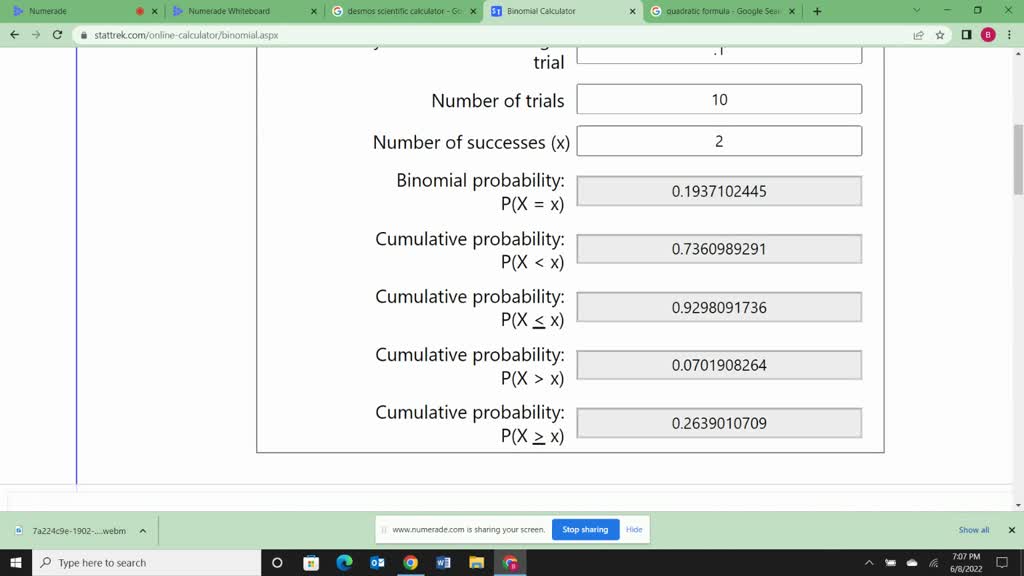This screenshot has height=576, width=1024.
Task: Open the tab search chevron
Action: pos(917,10)
